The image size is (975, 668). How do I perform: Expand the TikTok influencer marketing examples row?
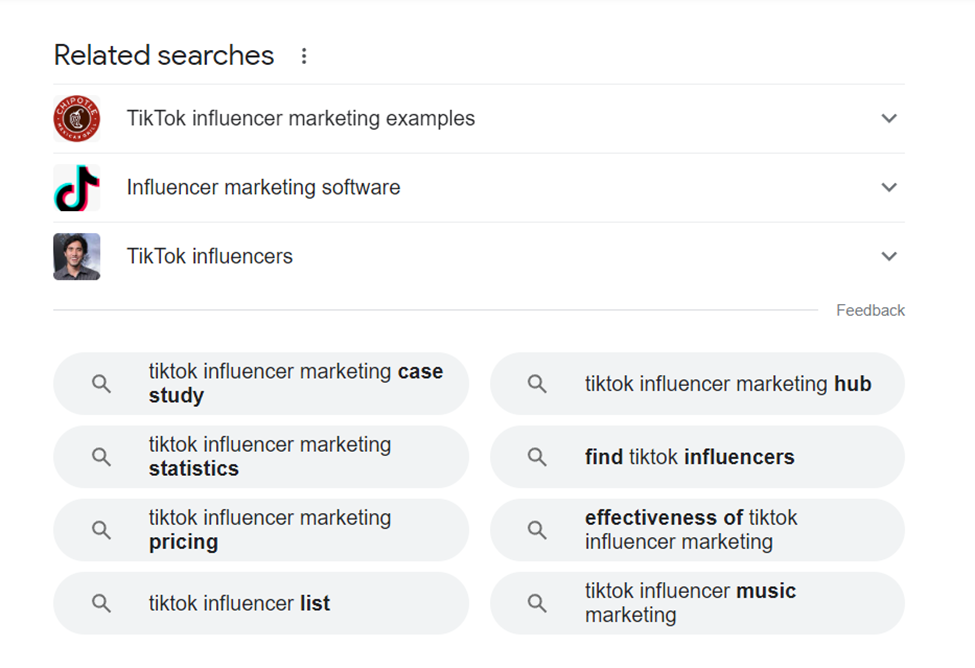click(x=889, y=118)
